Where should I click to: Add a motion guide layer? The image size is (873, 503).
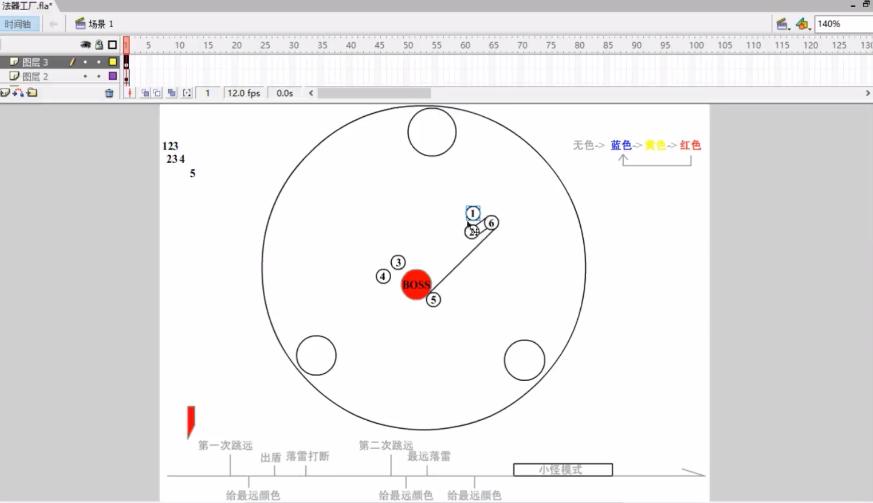coord(19,93)
